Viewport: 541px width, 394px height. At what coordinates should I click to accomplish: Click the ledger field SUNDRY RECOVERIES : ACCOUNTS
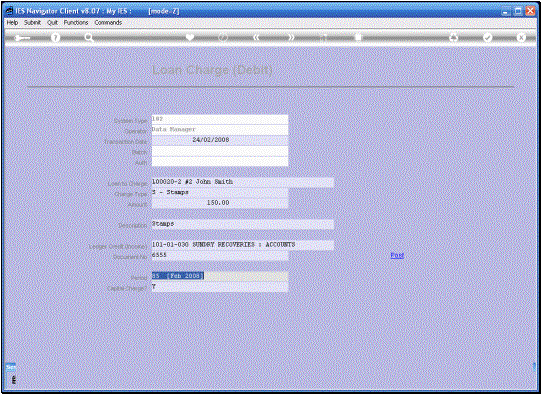point(243,245)
